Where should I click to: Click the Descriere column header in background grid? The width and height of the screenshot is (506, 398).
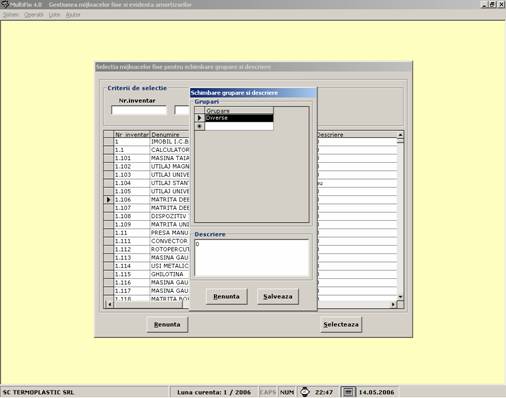pyautogui.click(x=357, y=135)
